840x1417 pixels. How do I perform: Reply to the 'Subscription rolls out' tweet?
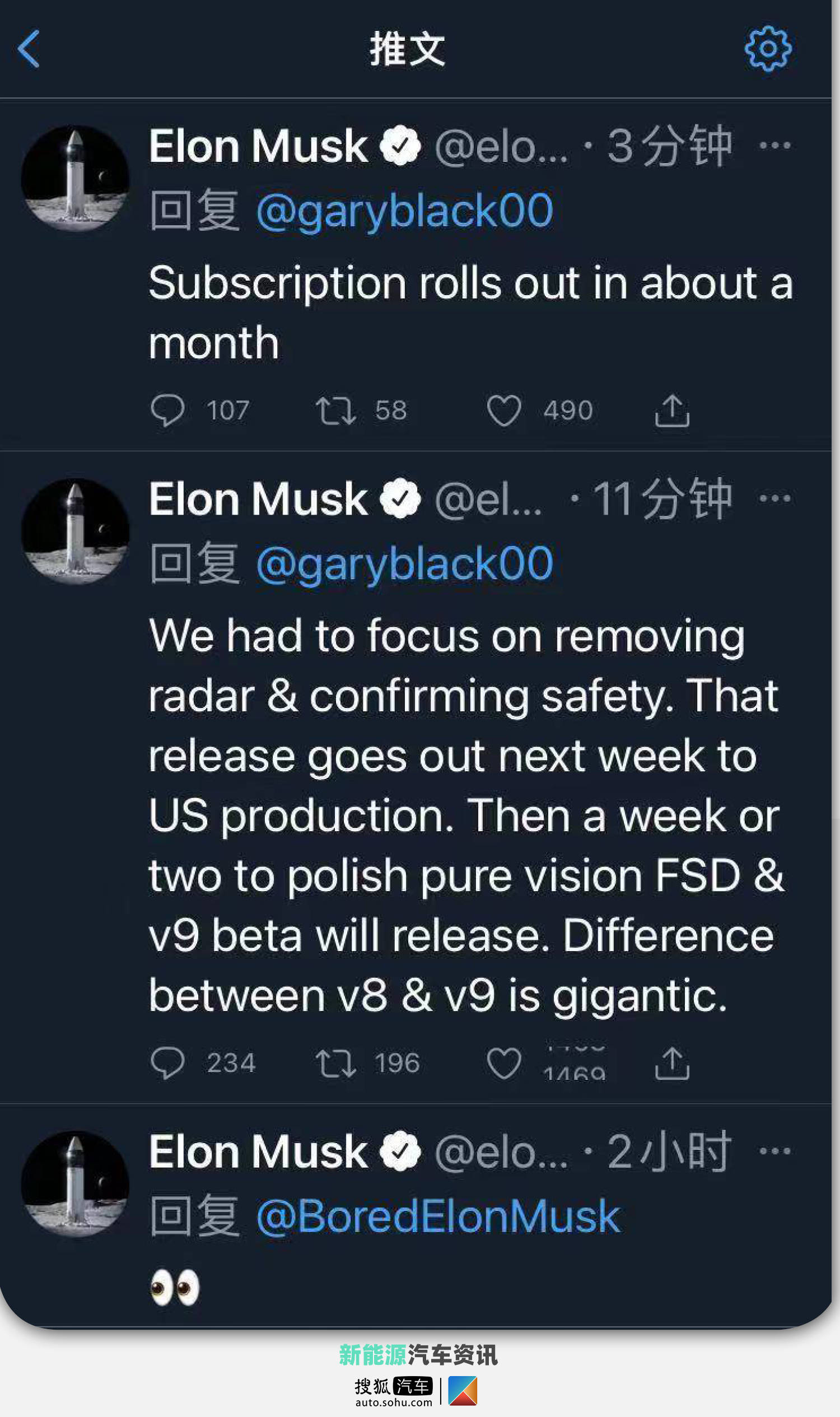[167, 411]
